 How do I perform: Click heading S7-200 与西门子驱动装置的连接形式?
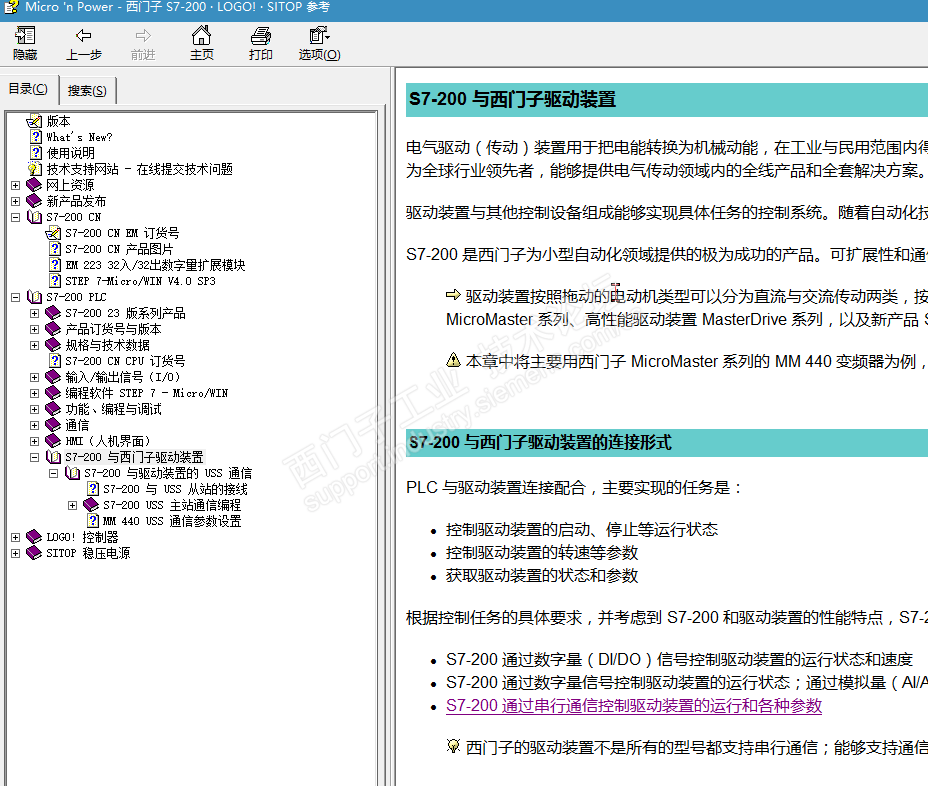540,442
